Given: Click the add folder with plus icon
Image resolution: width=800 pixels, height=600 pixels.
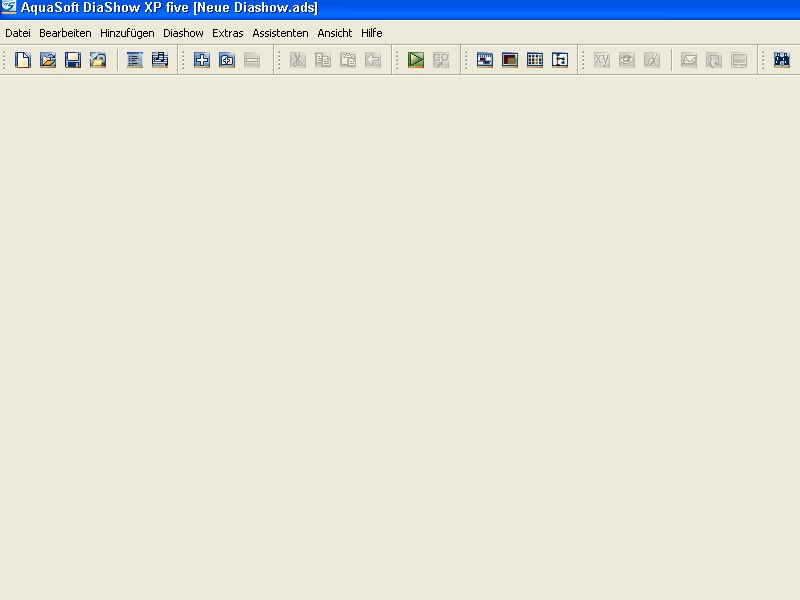Looking at the screenshot, I should (x=227, y=60).
